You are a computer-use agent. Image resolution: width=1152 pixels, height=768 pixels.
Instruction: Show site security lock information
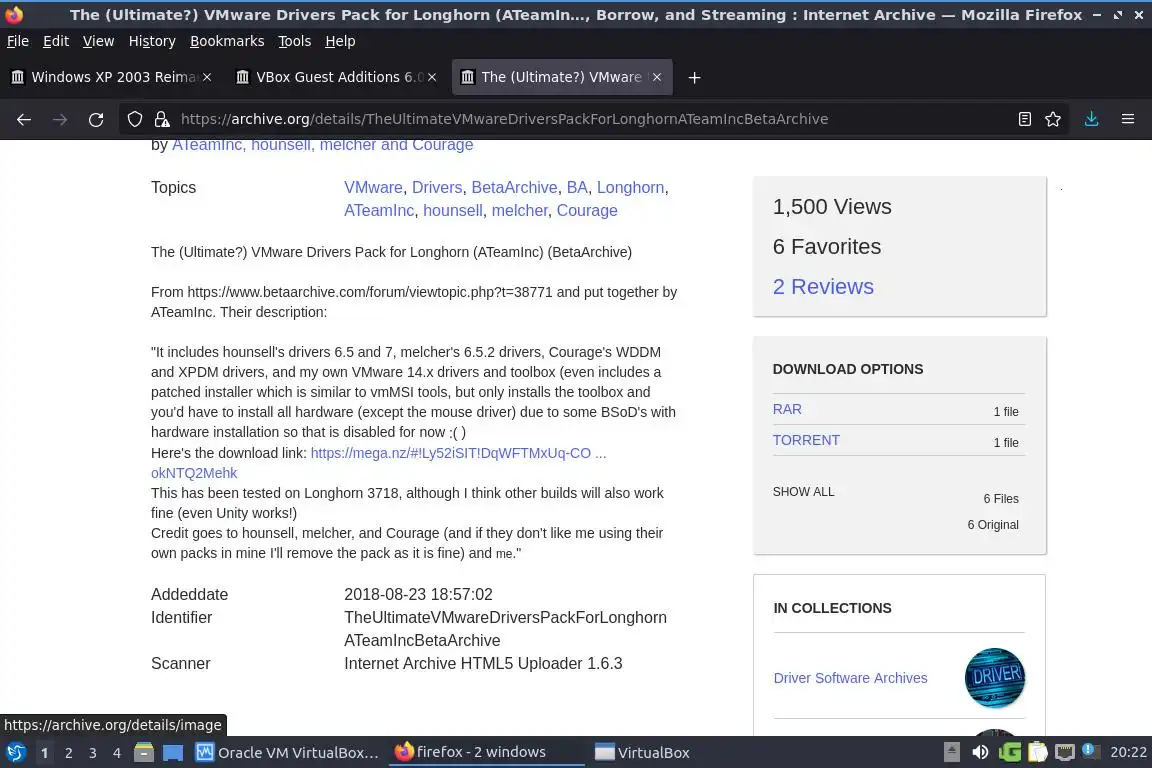(162, 119)
